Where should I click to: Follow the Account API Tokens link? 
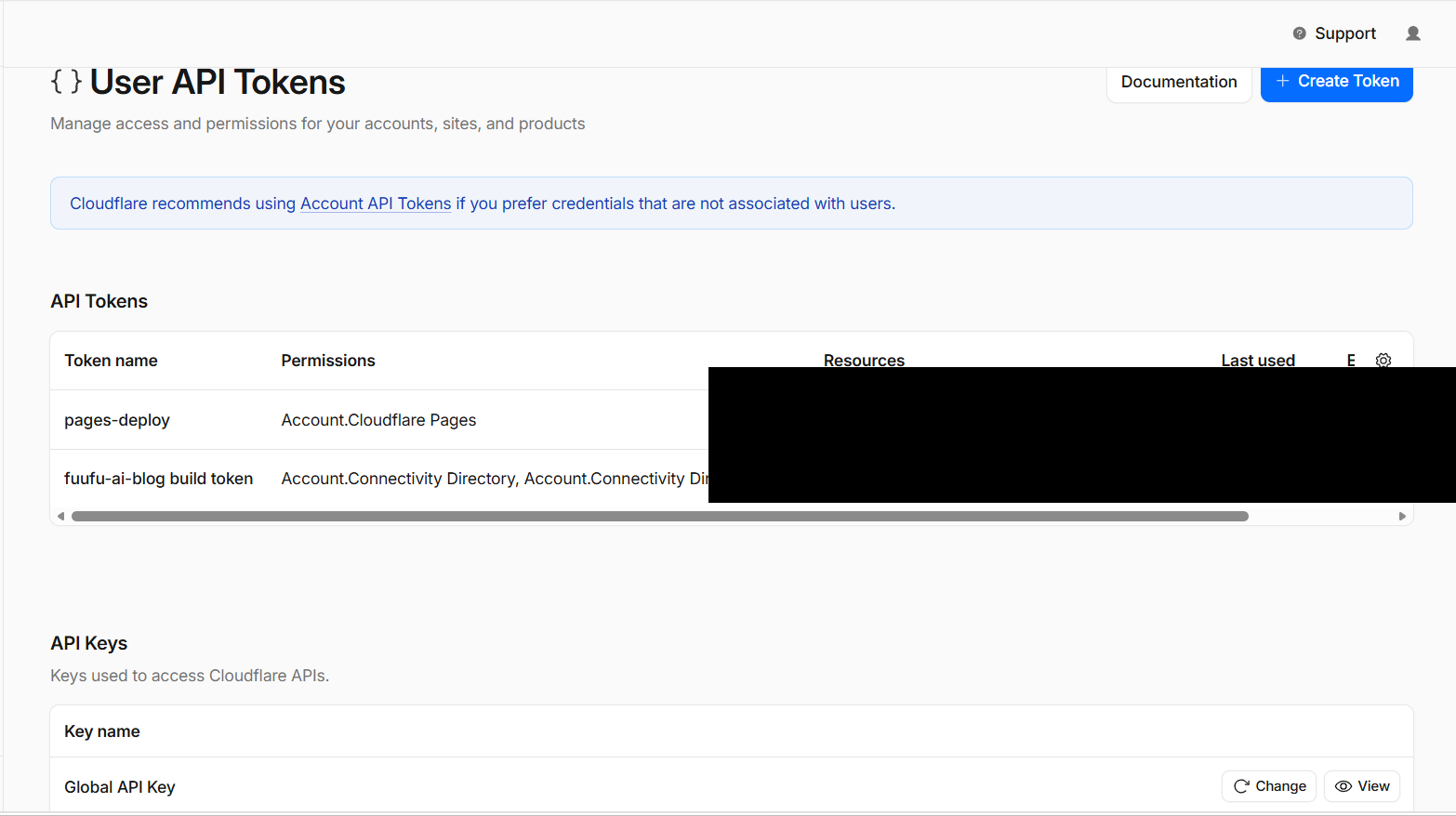click(x=376, y=204)
